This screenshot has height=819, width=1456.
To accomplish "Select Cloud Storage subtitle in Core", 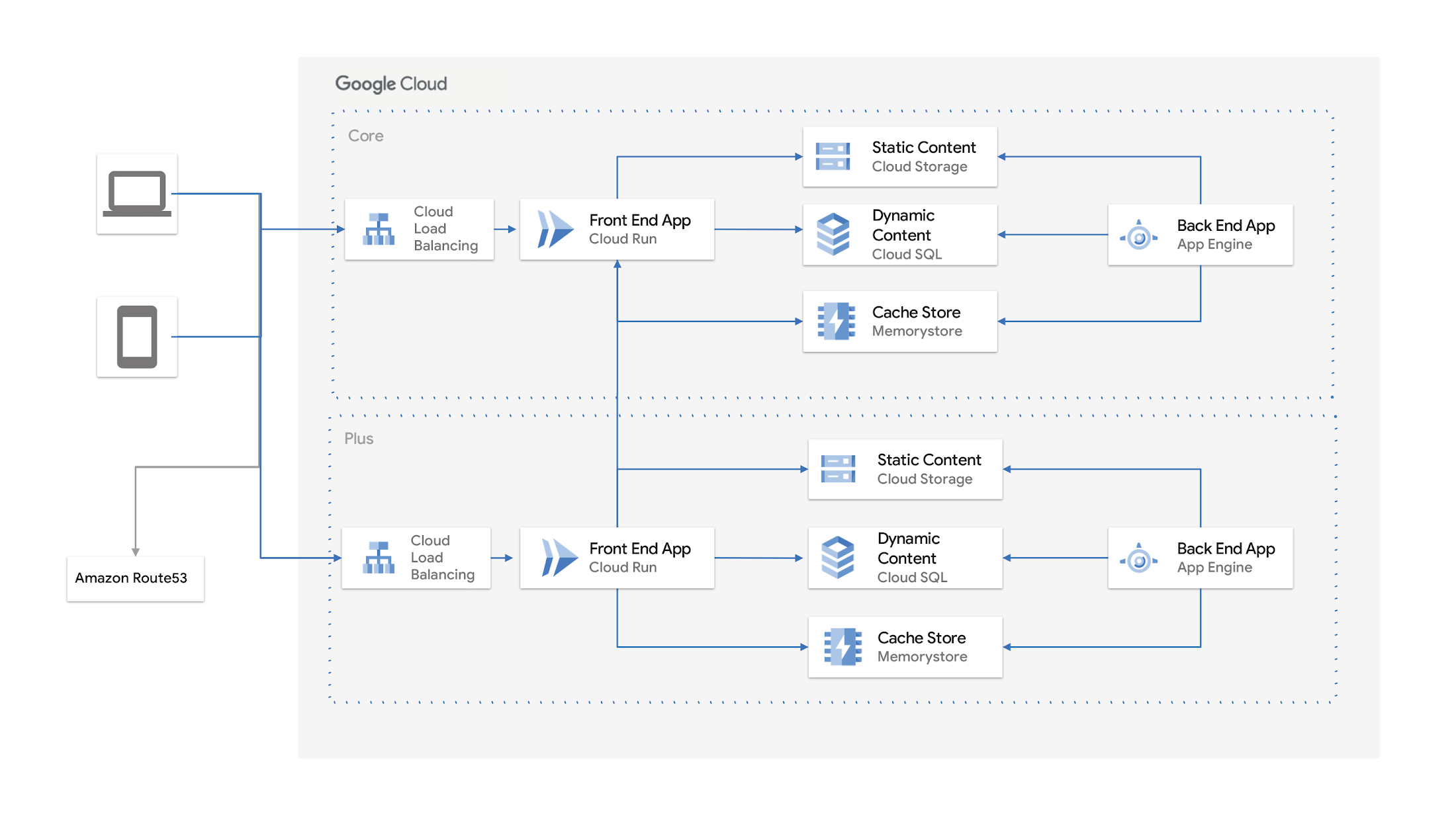I will [x=919, y=167].
